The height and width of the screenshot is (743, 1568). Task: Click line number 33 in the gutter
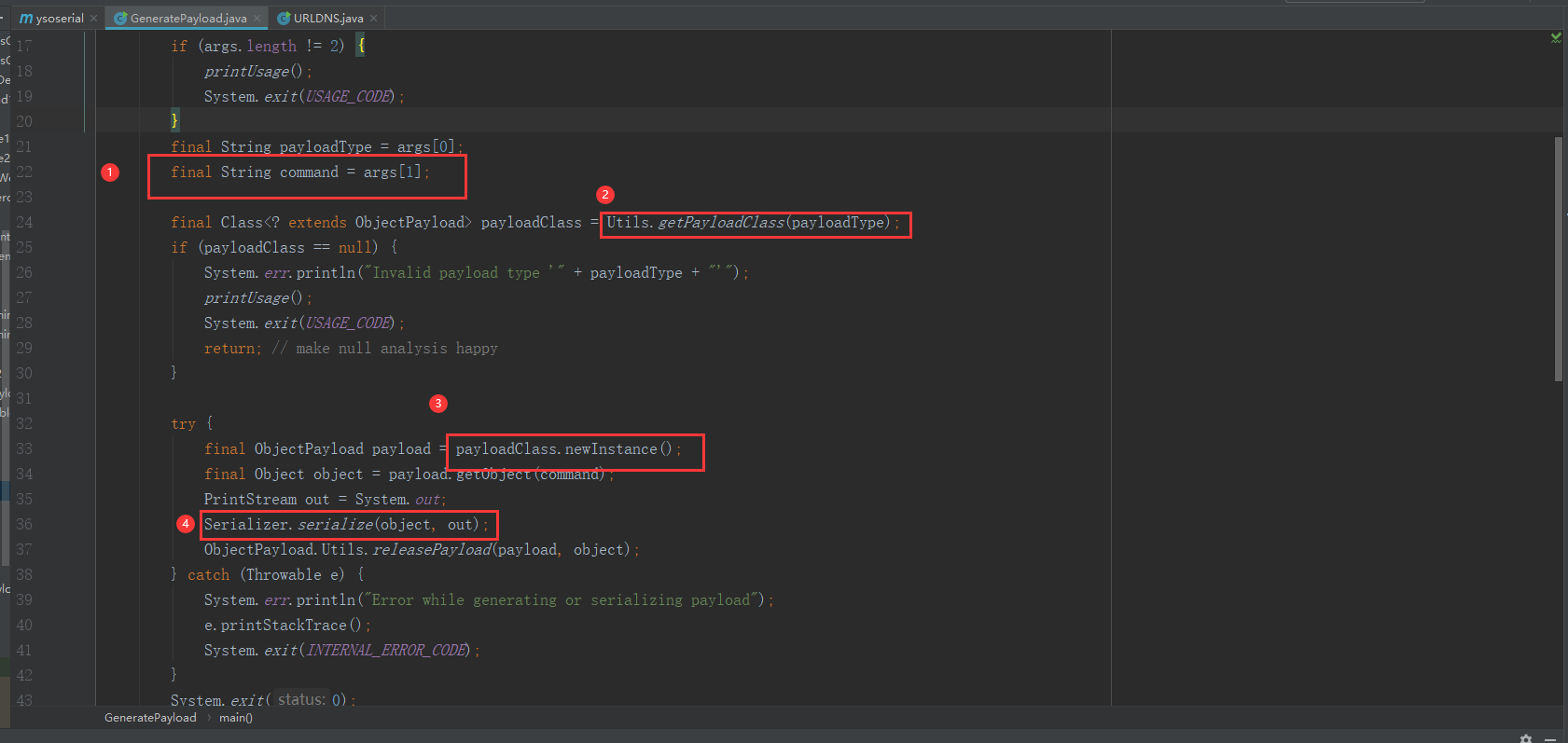(24, 448)
